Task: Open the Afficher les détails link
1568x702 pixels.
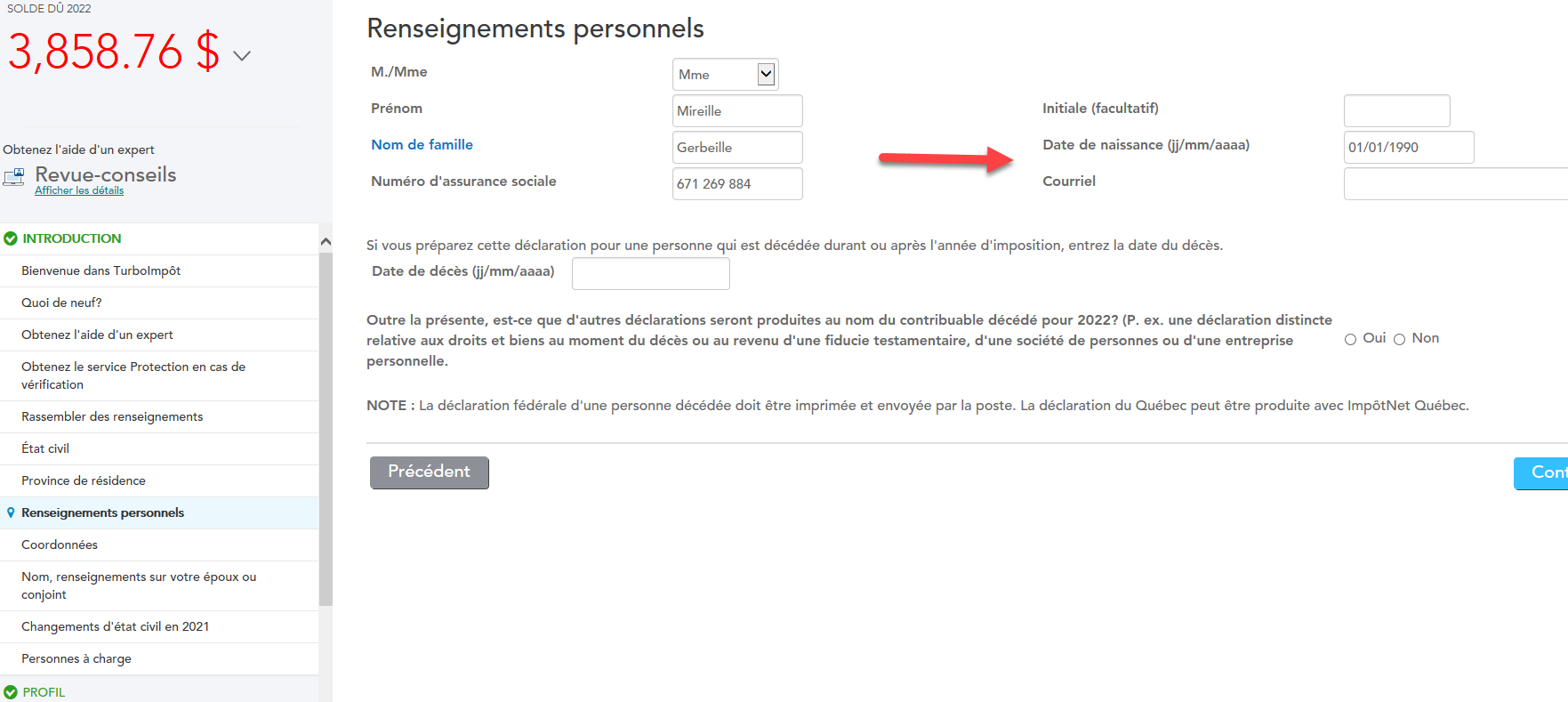Action: [79, 190]
